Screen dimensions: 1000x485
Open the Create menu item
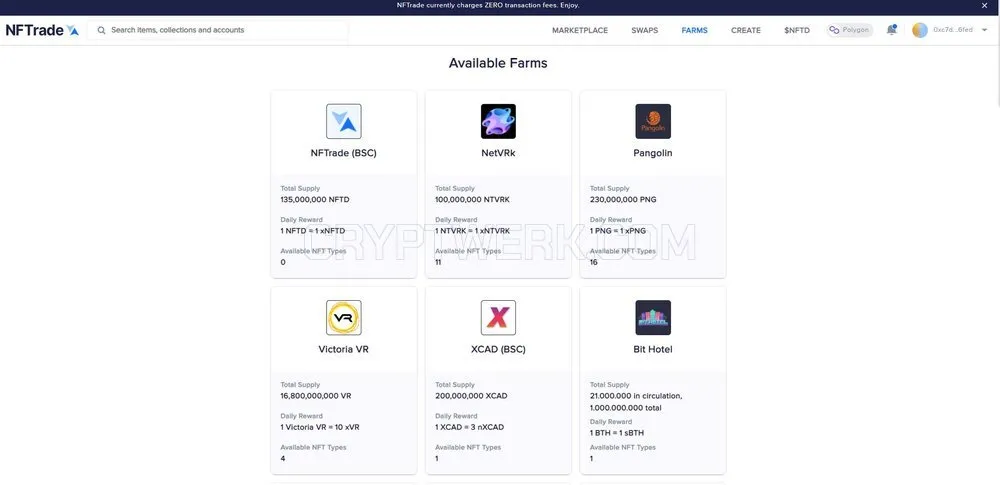tap(746, 30)
